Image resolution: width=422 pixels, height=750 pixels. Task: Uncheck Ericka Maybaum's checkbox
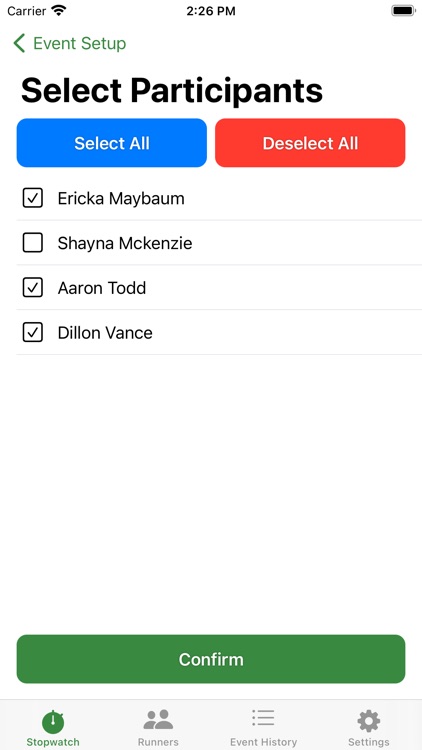[33, 198]
